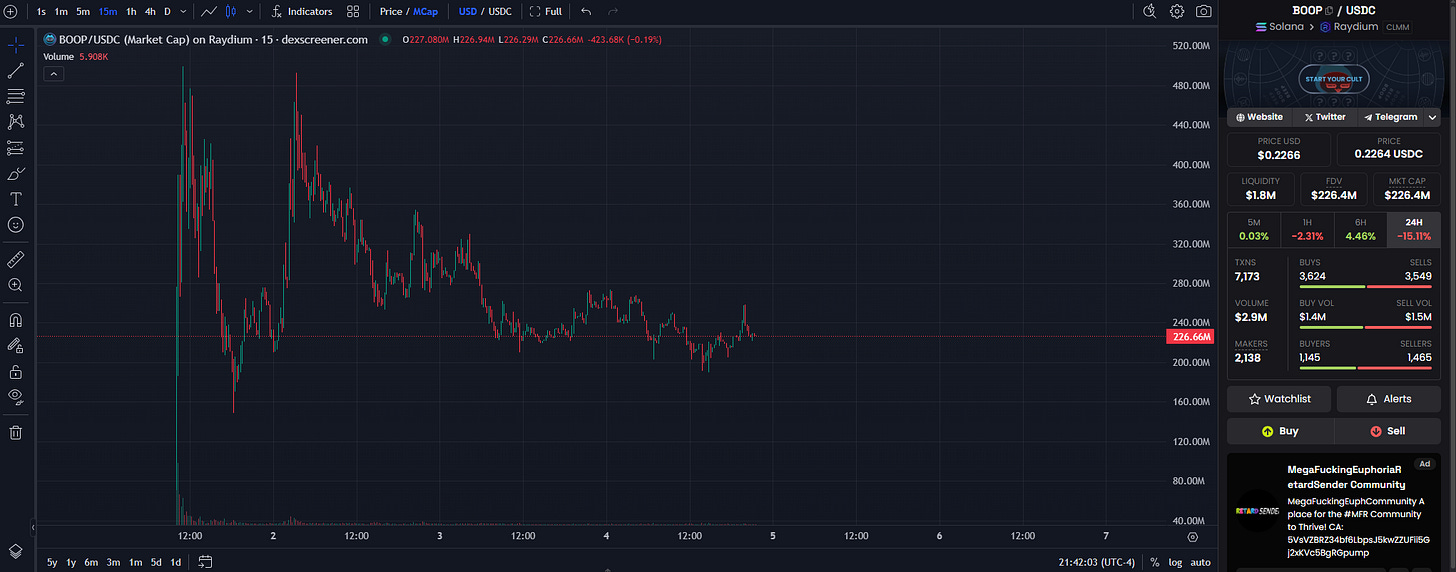The image size is (1456, 572).
Task: Select the trend line drawing tool
Action: pos(15,71)
